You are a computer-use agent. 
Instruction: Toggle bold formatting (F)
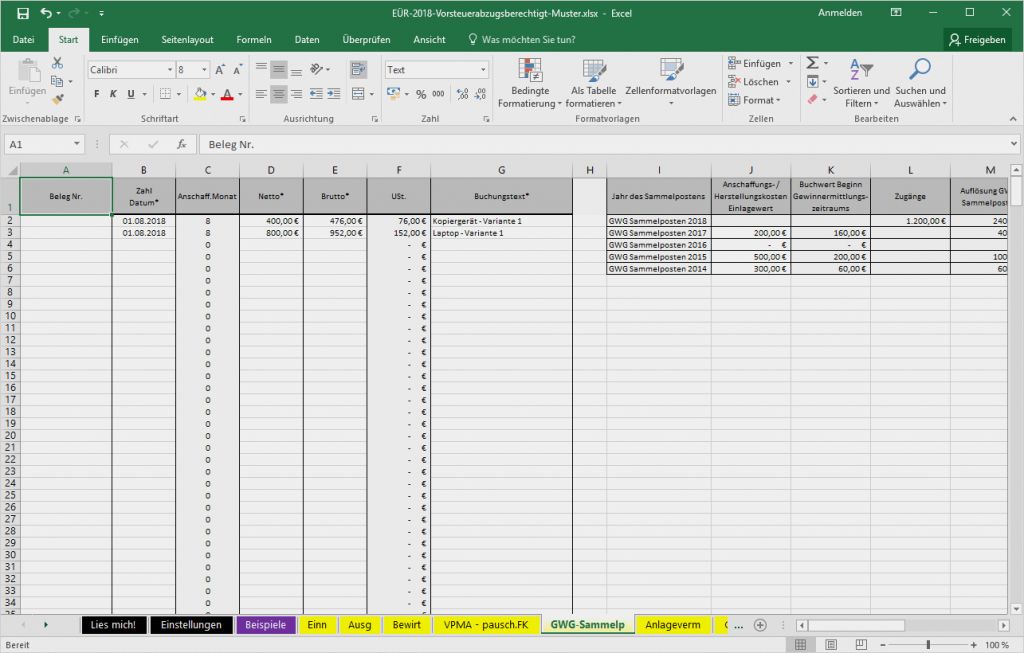point(95,94)
